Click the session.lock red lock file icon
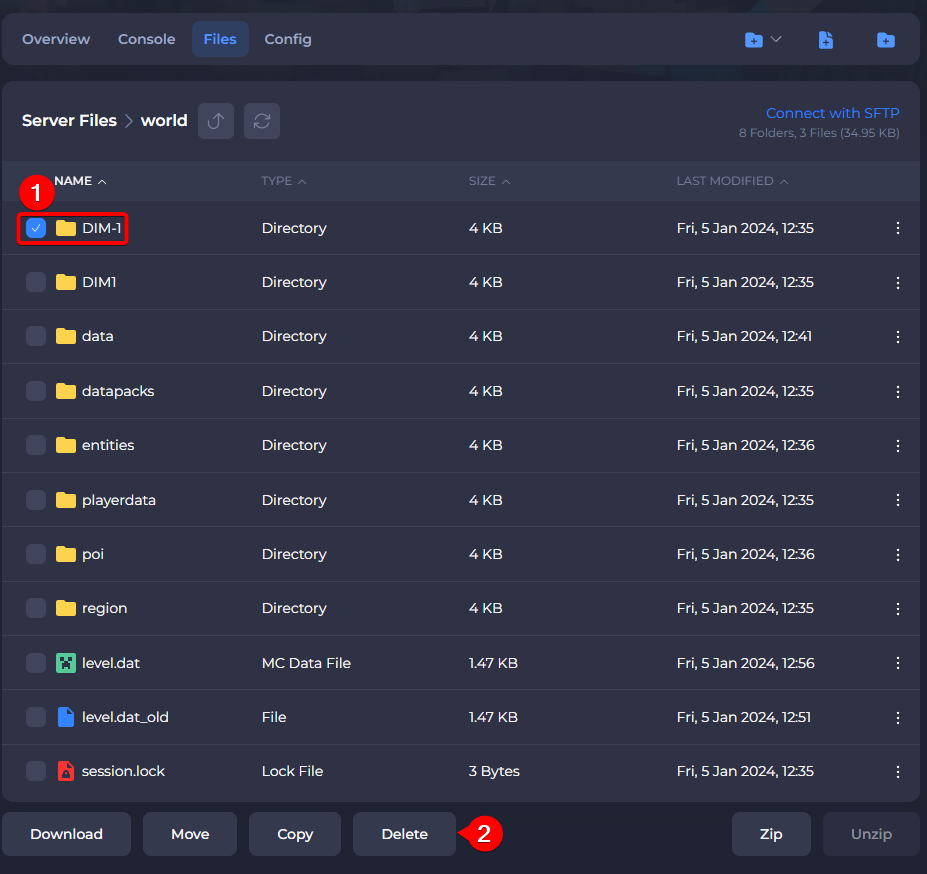This screenshot has height=874, width=927. point(66,771)
